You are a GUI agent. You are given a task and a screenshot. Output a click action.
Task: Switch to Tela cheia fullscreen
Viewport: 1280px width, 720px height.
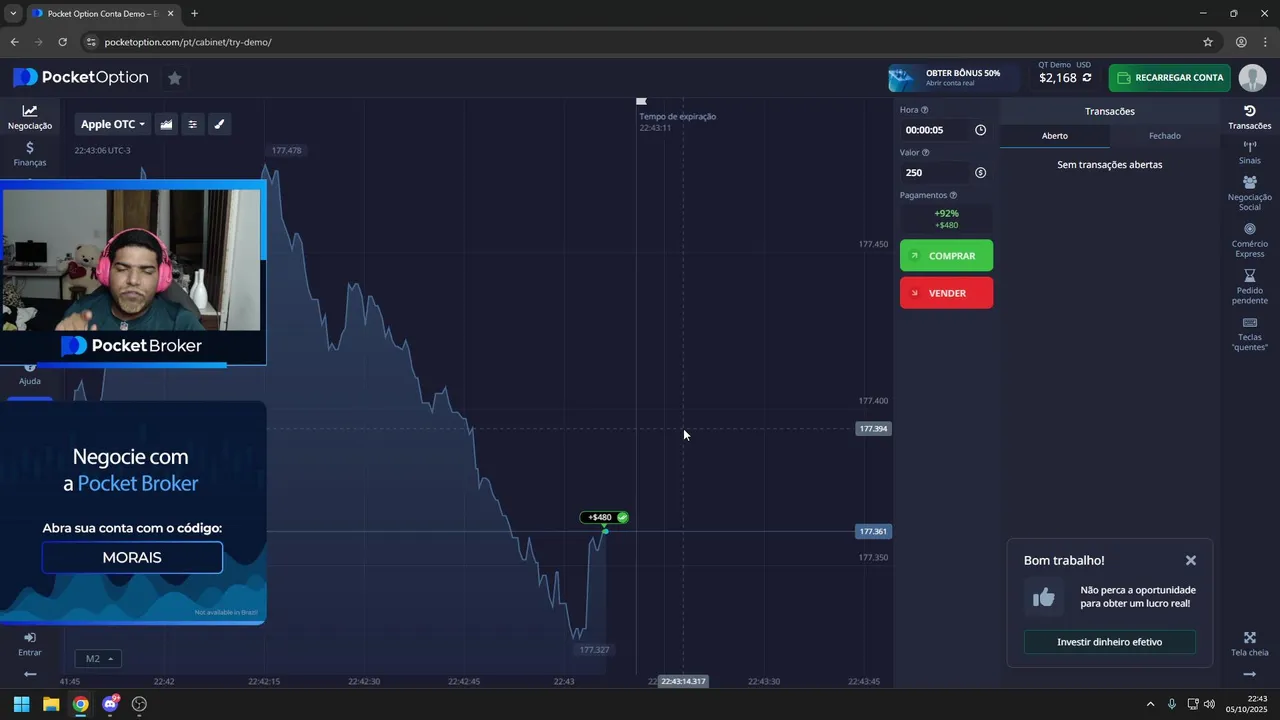coord(1249,644)
